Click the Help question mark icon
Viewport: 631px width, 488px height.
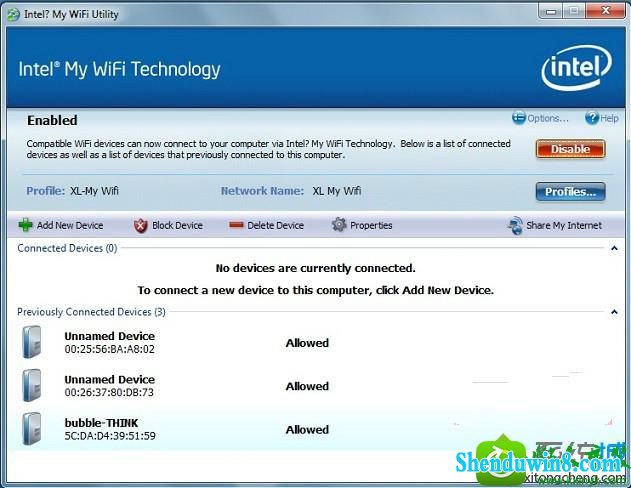click(592, 118)
